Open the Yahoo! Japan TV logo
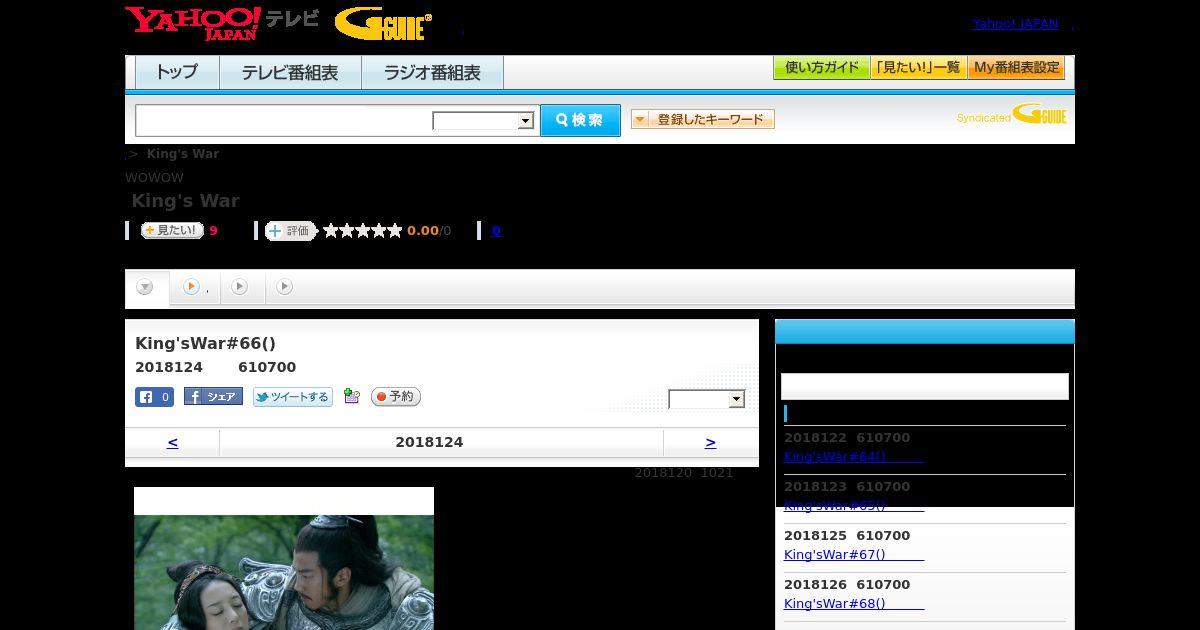 pyautogui.click(x=222, y=23)
